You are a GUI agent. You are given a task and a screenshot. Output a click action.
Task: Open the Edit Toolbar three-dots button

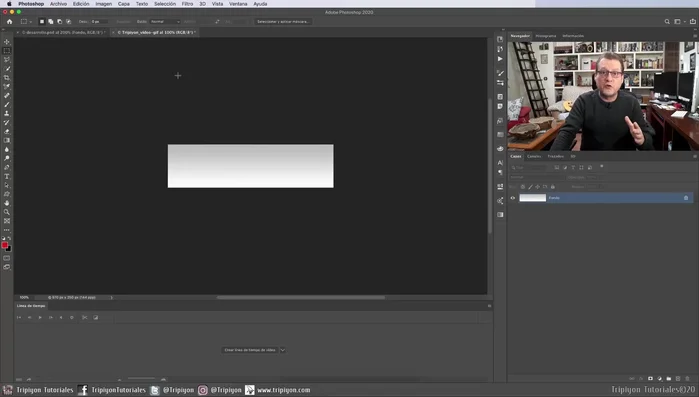pyautogui.click(x=7, y=230)
